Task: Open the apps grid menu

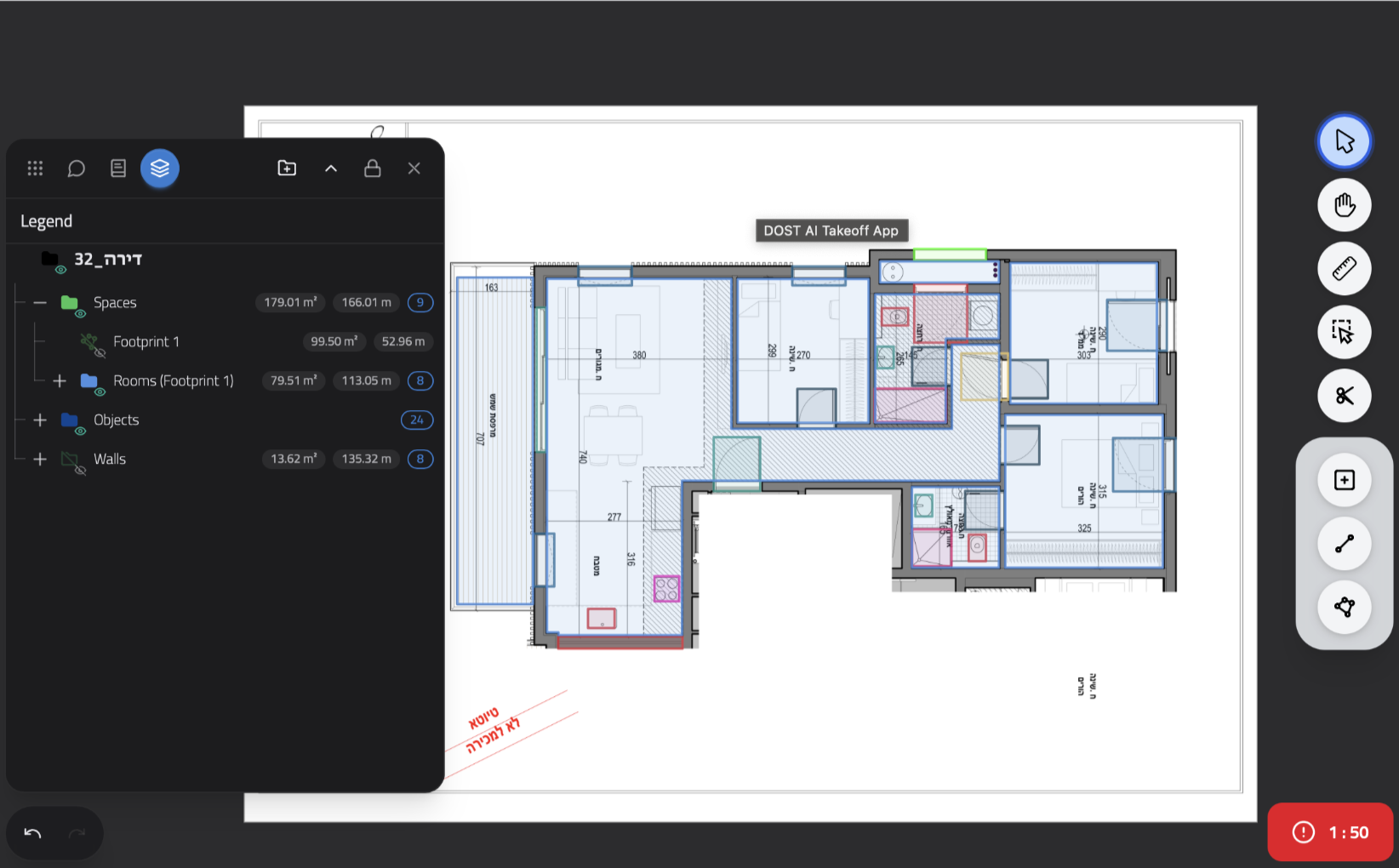Action: tap(35, 168)
